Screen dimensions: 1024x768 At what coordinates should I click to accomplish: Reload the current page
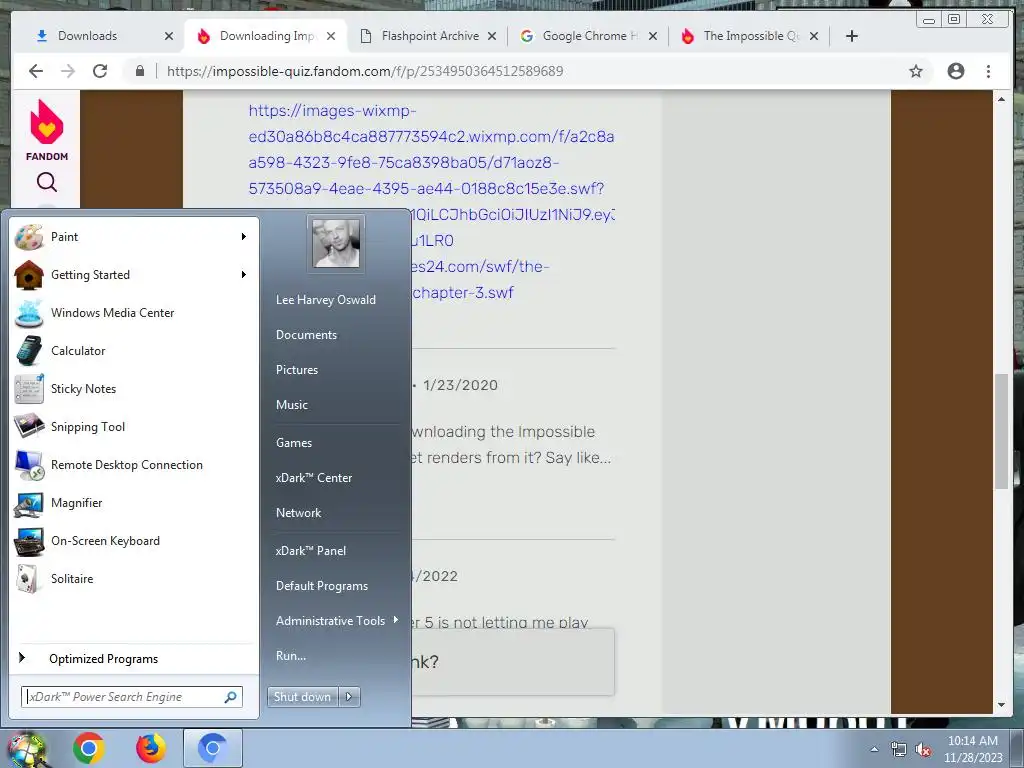point(100,71)
